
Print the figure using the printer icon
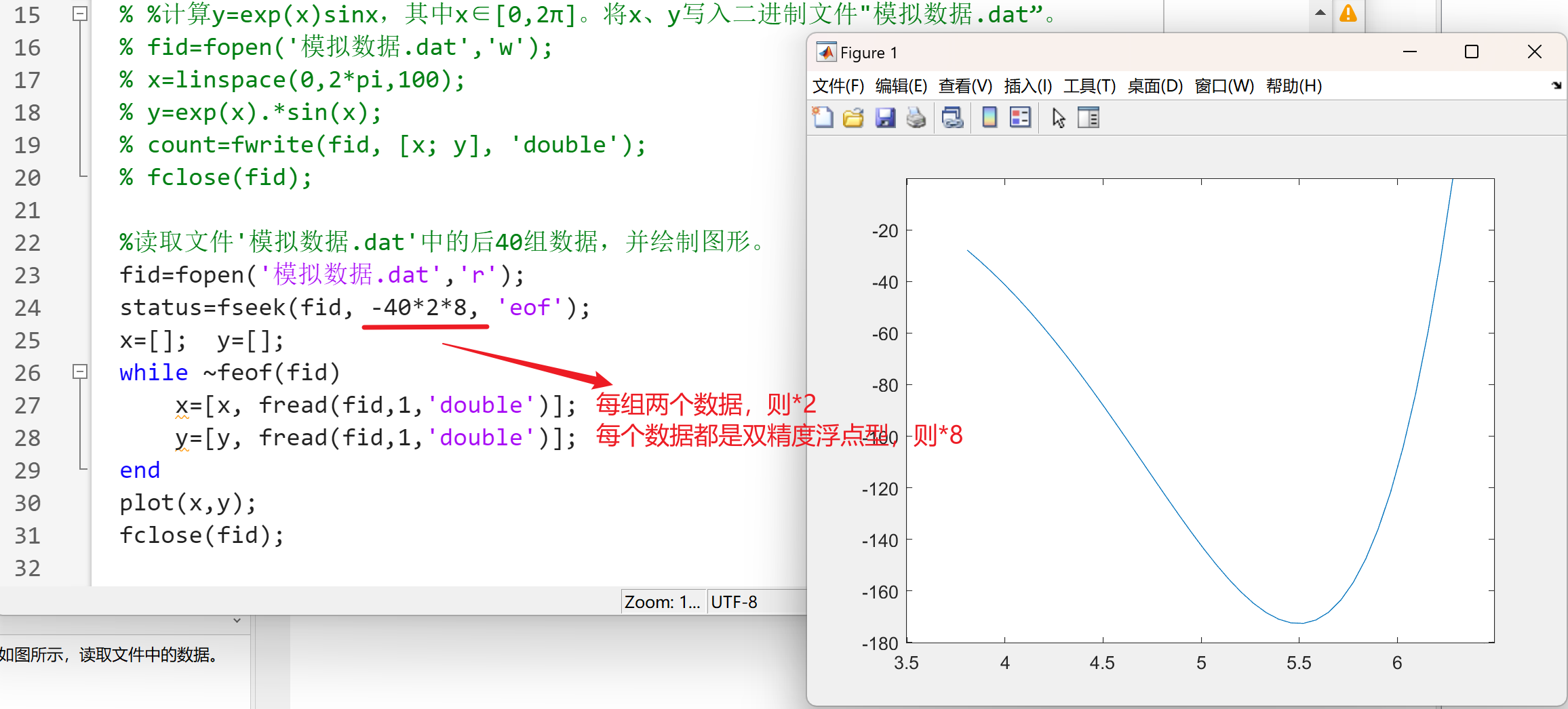pyautogui.click(x=916, y=118)
